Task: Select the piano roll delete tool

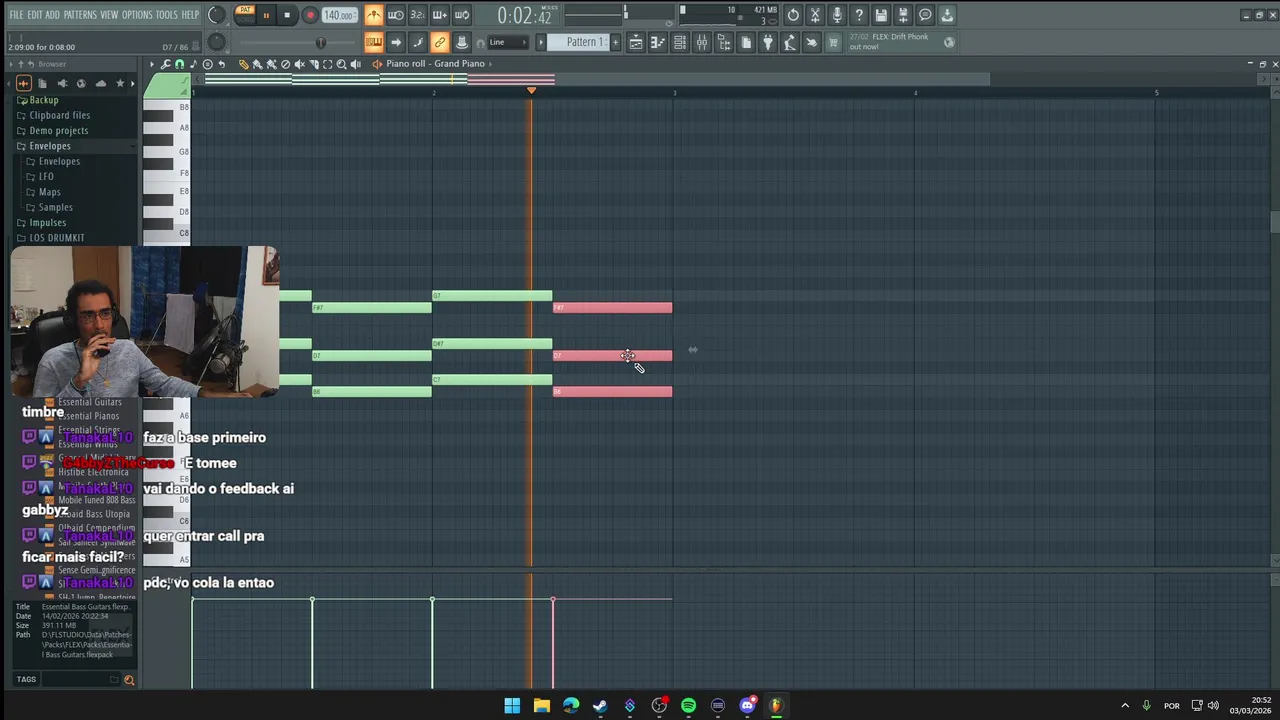Action: (x=285, y=64)
